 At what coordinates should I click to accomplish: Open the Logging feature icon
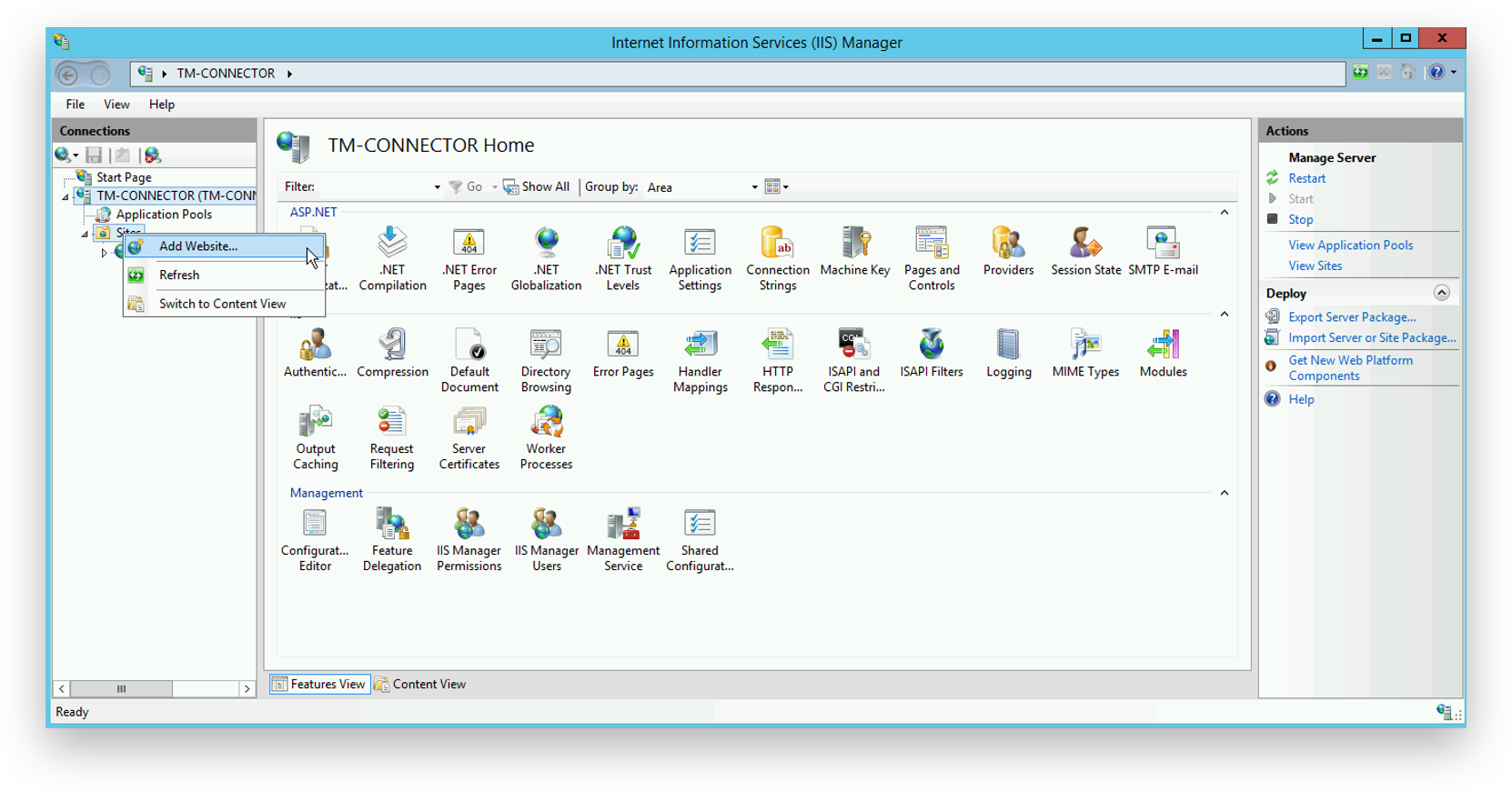coord(1008,353)
